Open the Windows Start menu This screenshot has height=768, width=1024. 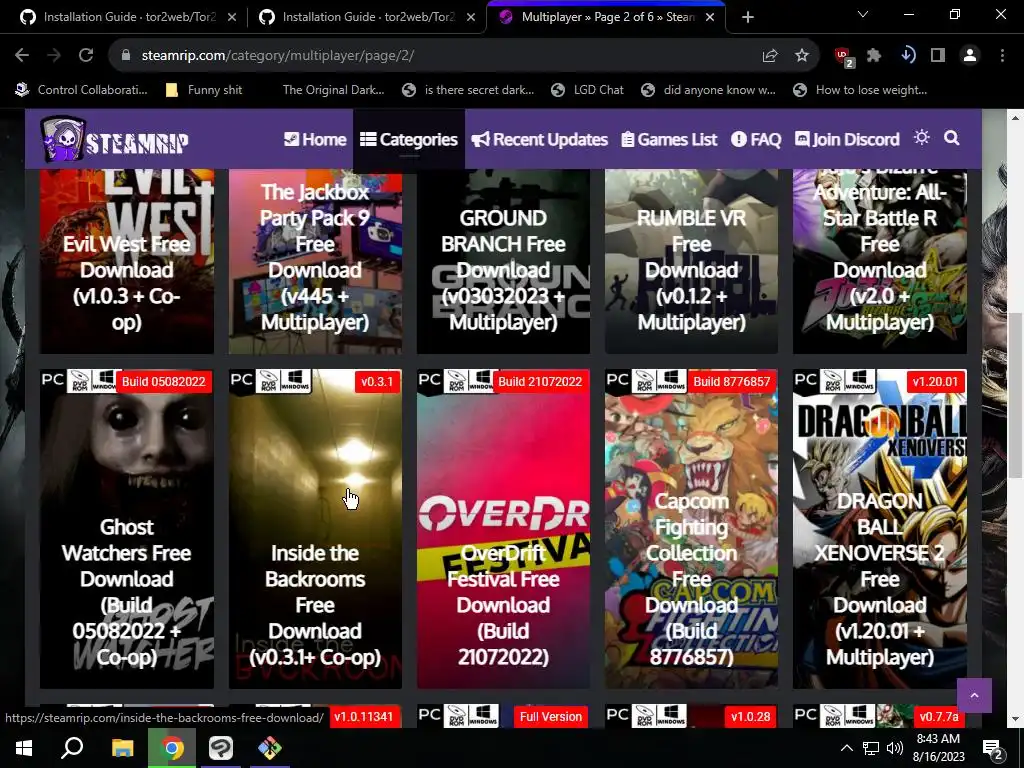coord(24,748)
